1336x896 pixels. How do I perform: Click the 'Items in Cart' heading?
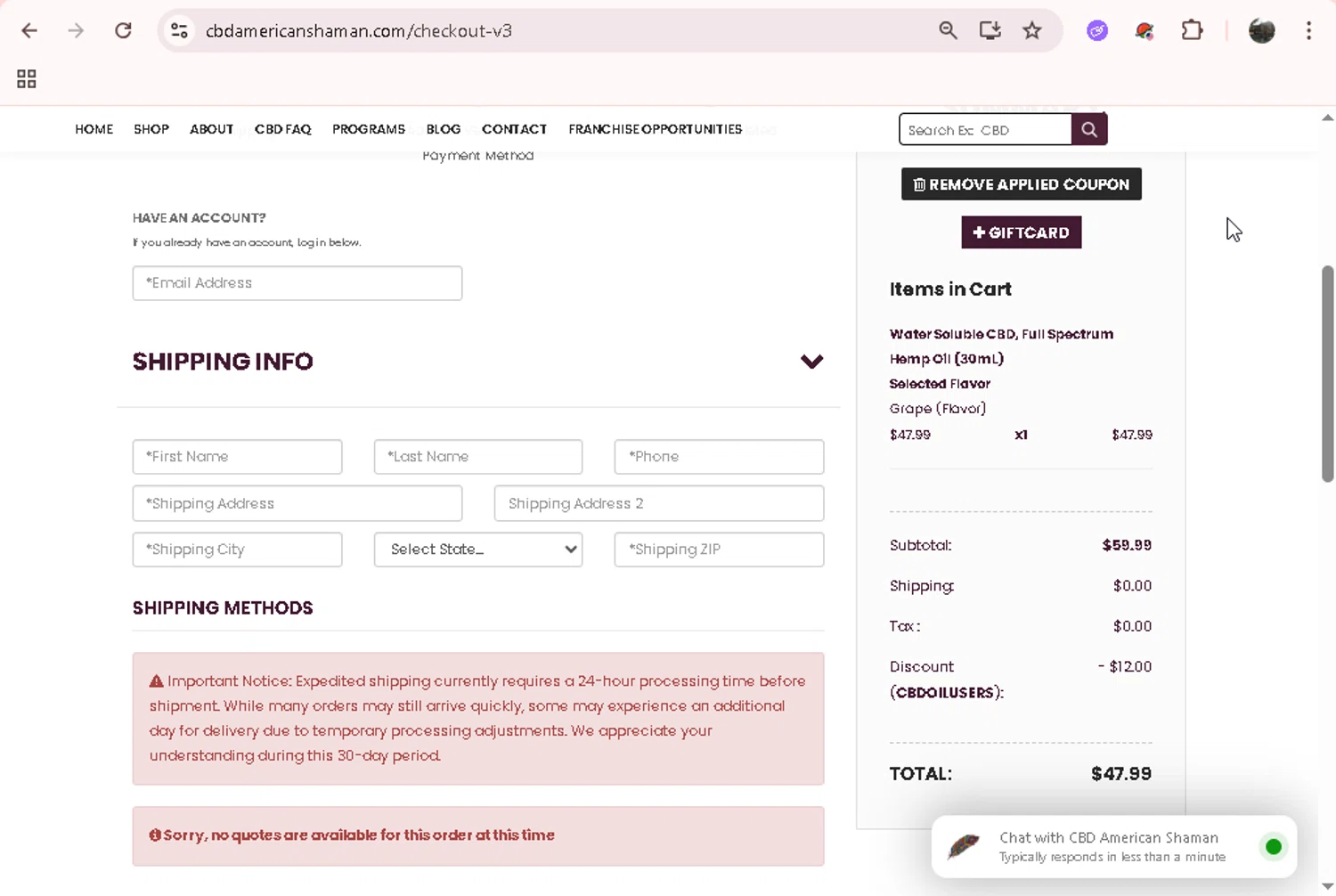[x=950, y=289]
